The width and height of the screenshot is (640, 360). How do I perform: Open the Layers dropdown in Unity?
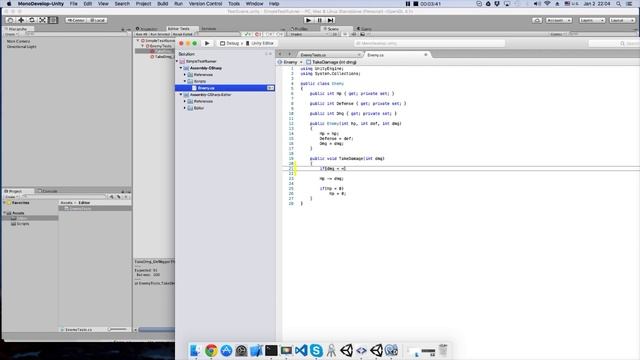tap(592, 20)
